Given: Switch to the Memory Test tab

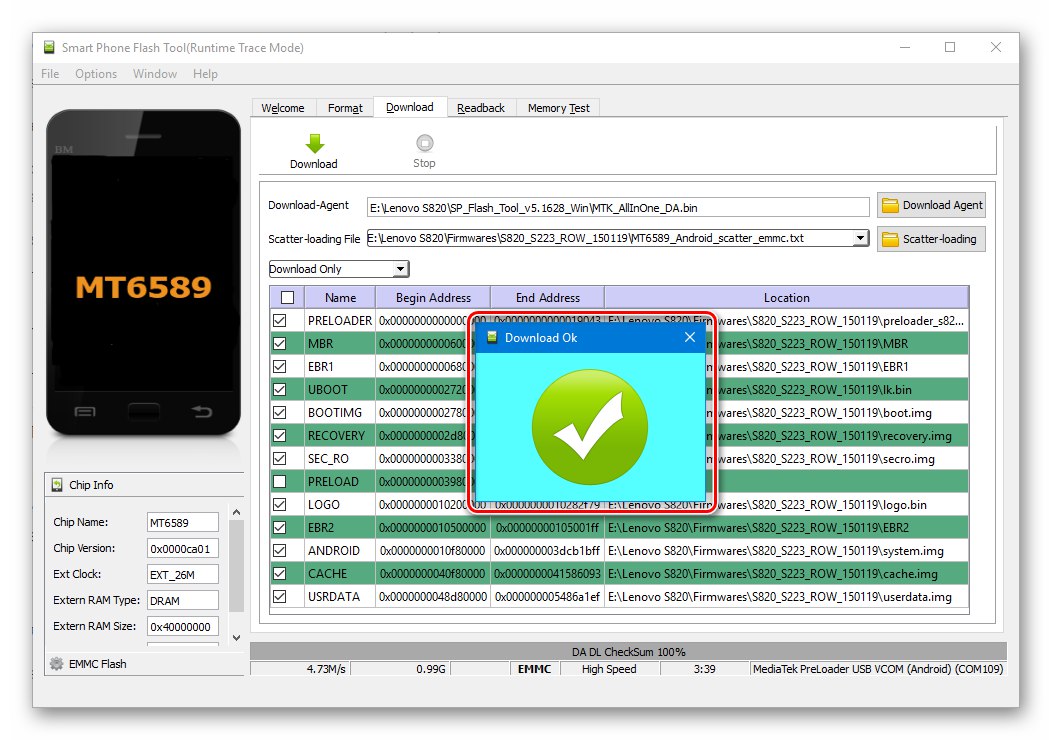Looking at the screenshot, I should pos(557,107).
